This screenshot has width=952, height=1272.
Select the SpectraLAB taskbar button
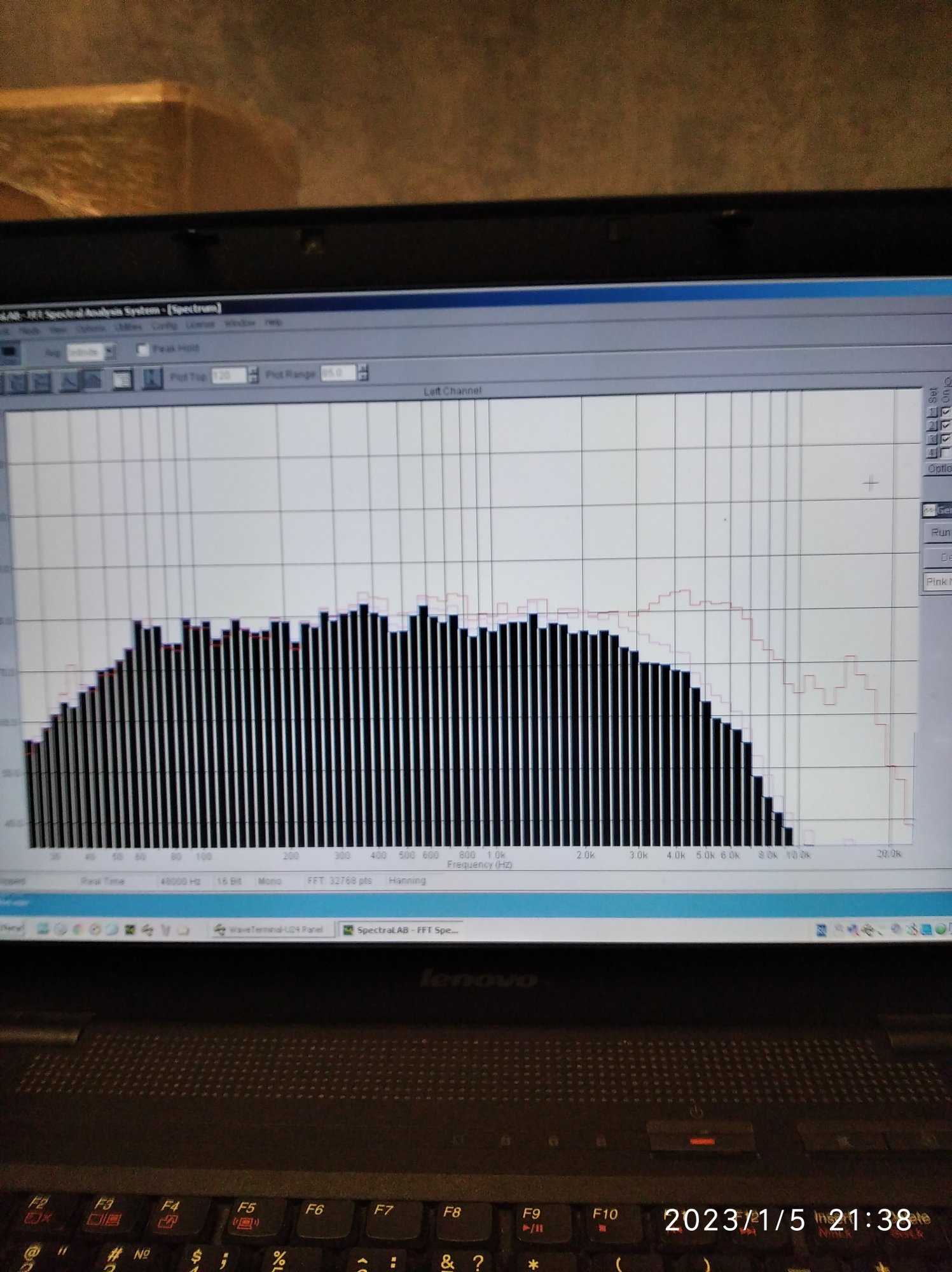tap(401, 930)
